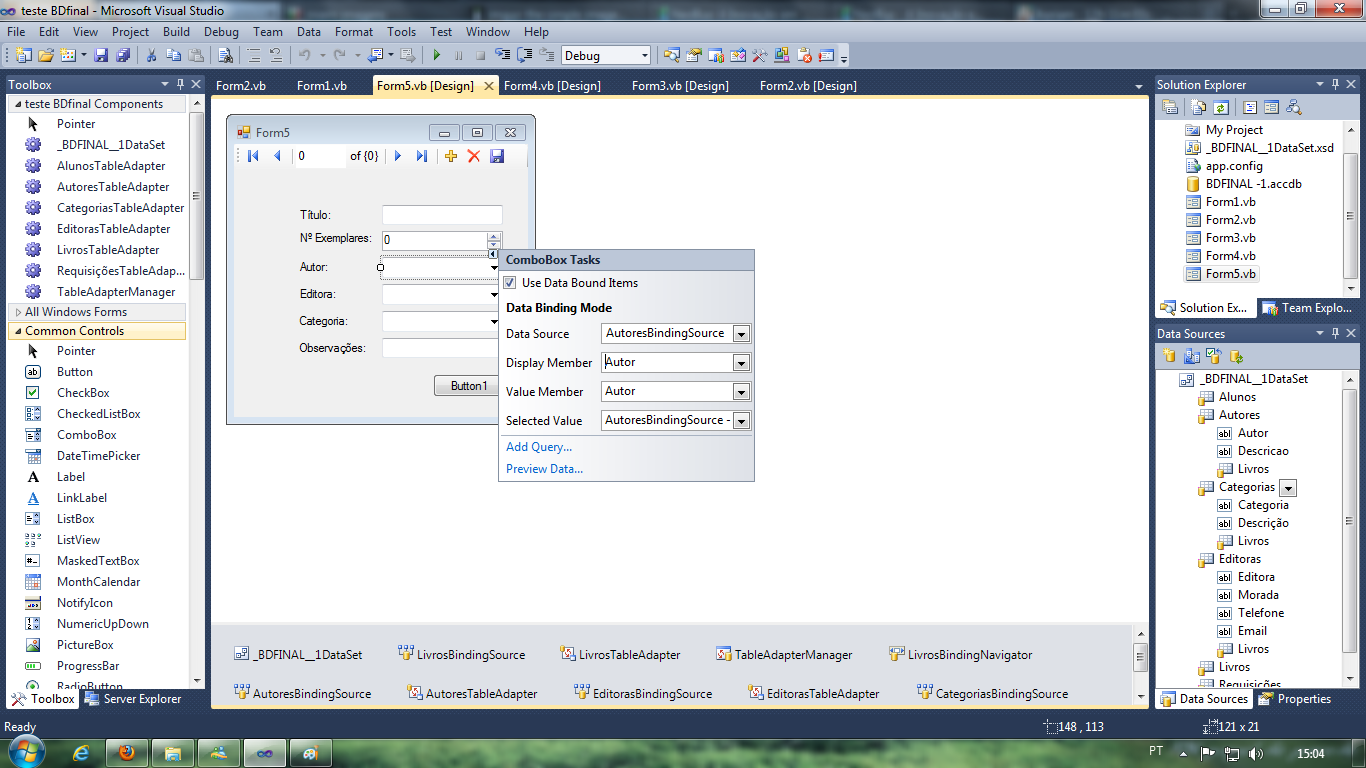Pick the DateTimePicker tool from Toolbox
The height and width of the screenshot is (768, 1366).
(x=98, y=456)
